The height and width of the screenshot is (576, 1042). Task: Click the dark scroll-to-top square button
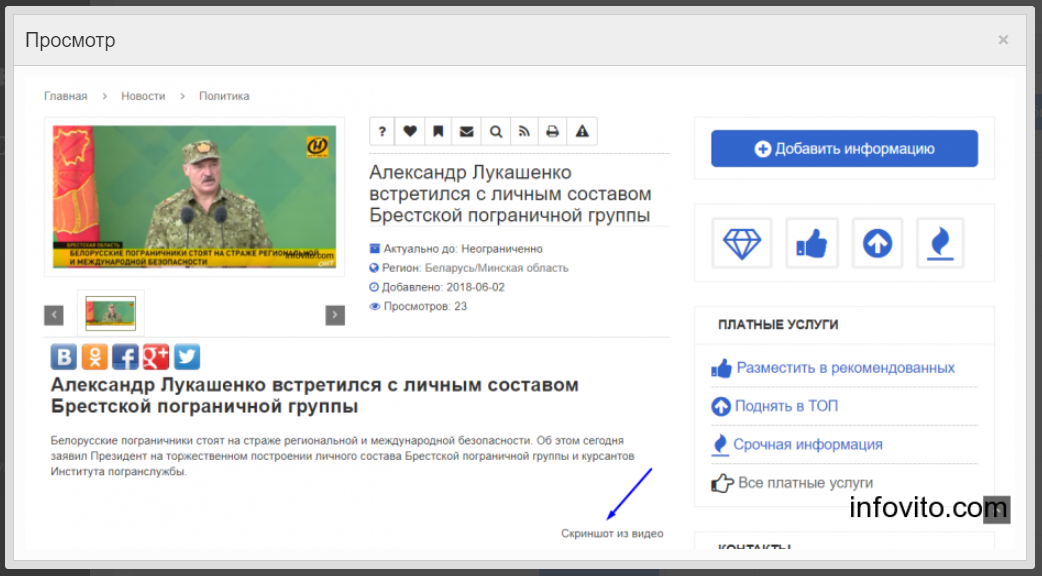[997, 510]
